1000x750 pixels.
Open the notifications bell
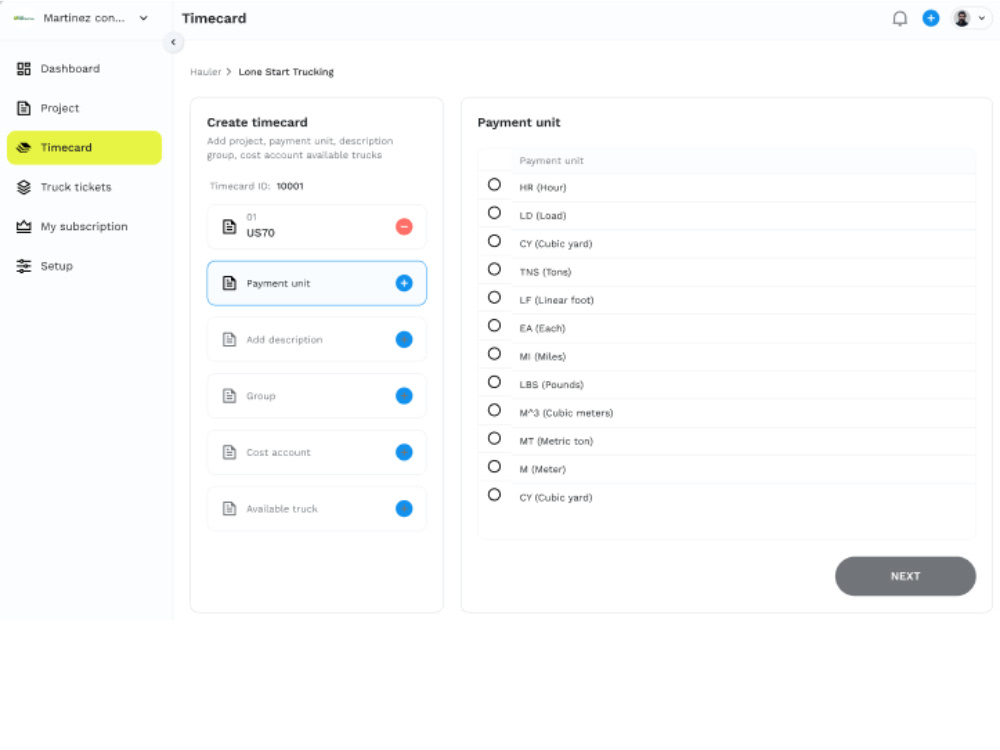(899, 18)
